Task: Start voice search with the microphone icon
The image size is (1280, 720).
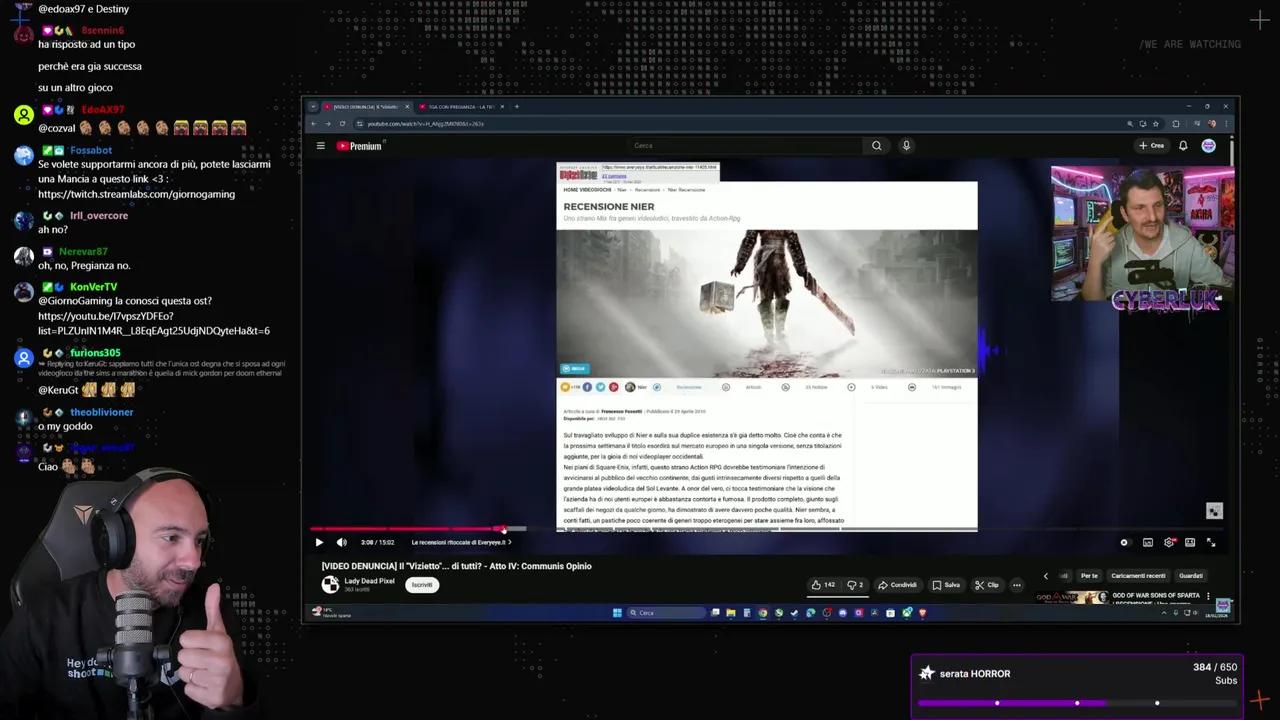Action: point(906,146)
